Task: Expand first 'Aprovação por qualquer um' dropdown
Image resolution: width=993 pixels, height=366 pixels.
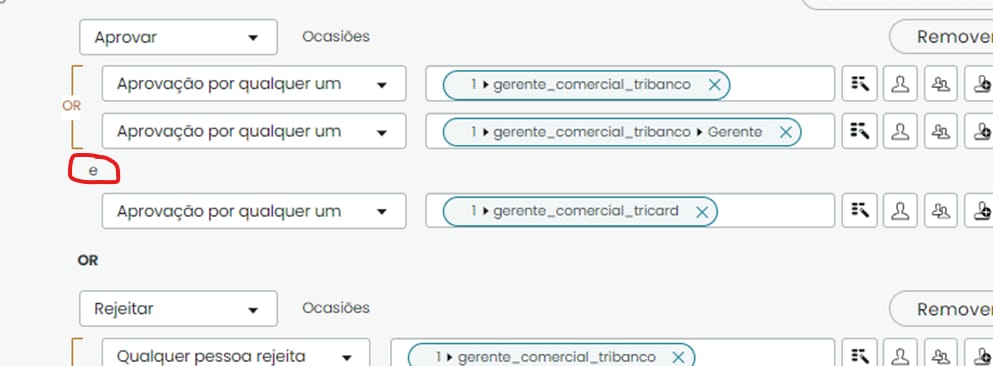Action: point(254,84)
